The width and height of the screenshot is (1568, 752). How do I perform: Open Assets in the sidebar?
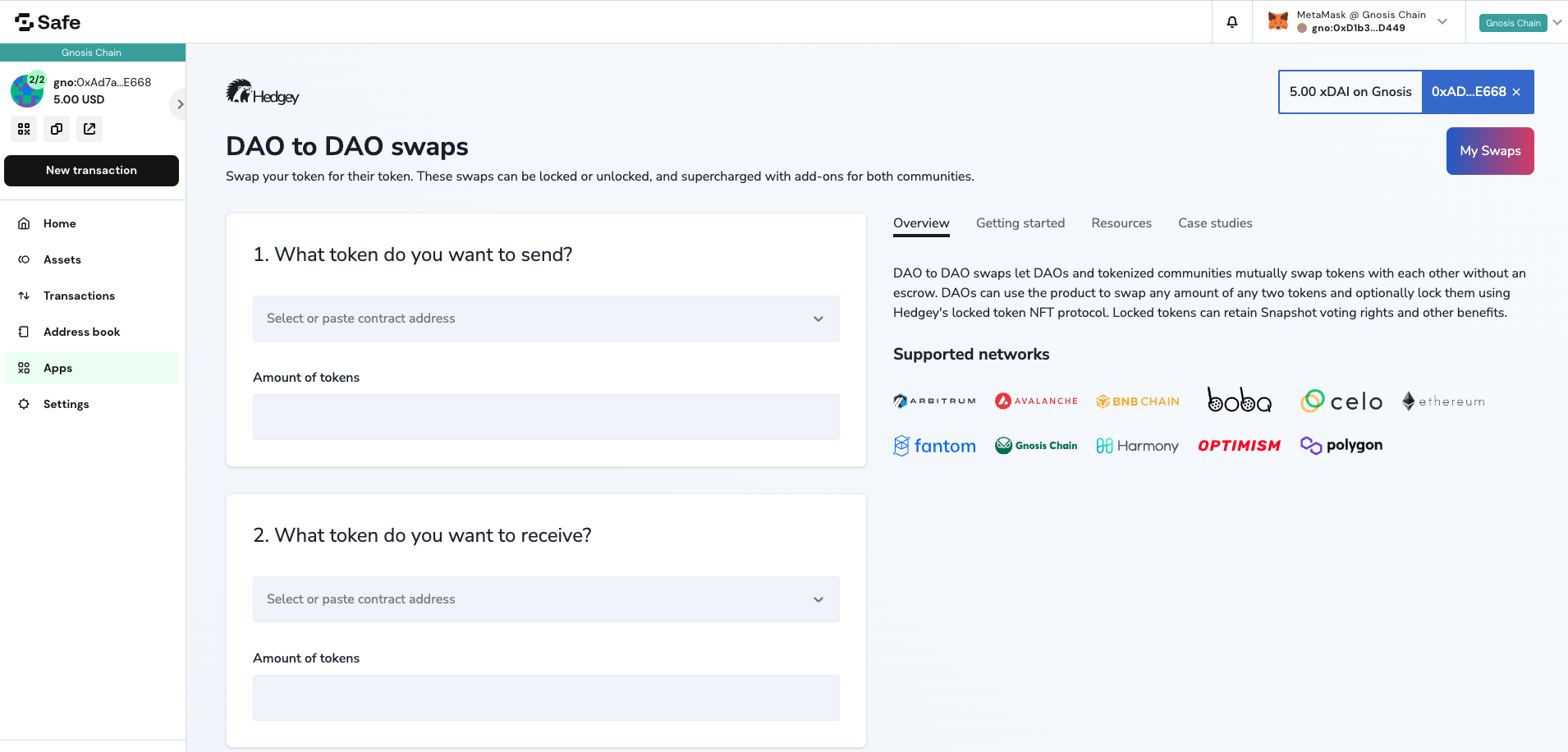click(x=91, y=259)
